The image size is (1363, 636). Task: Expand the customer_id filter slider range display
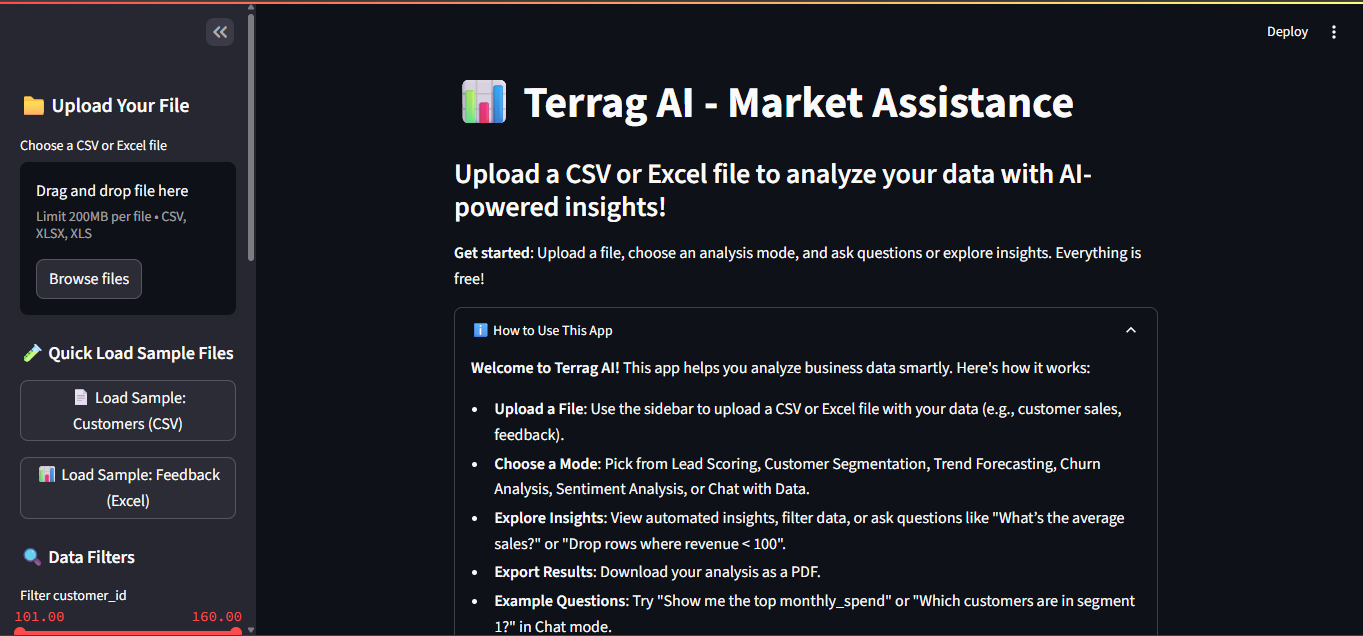point(127,616)
